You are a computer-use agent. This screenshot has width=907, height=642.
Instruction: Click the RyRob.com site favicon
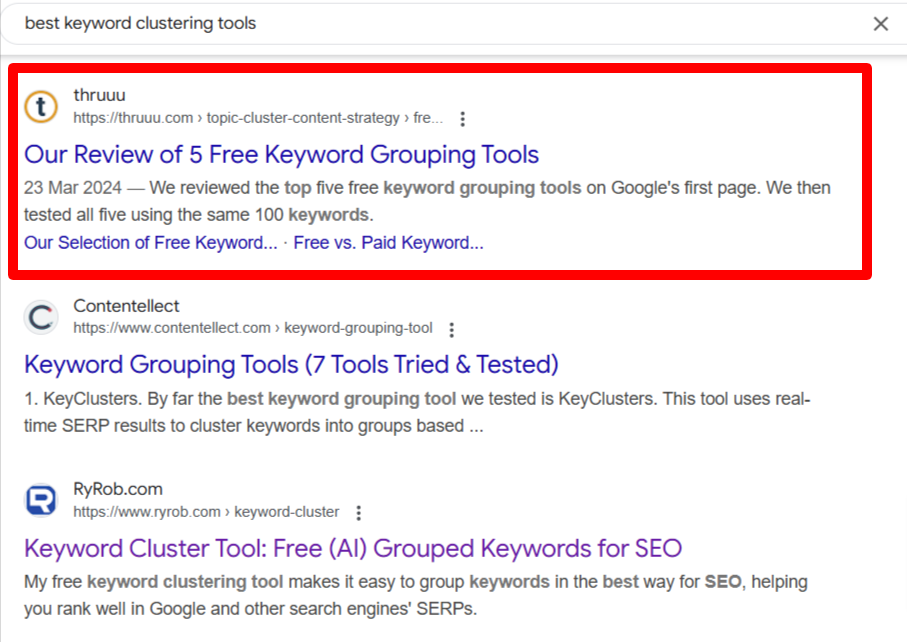tap(41, 500)
